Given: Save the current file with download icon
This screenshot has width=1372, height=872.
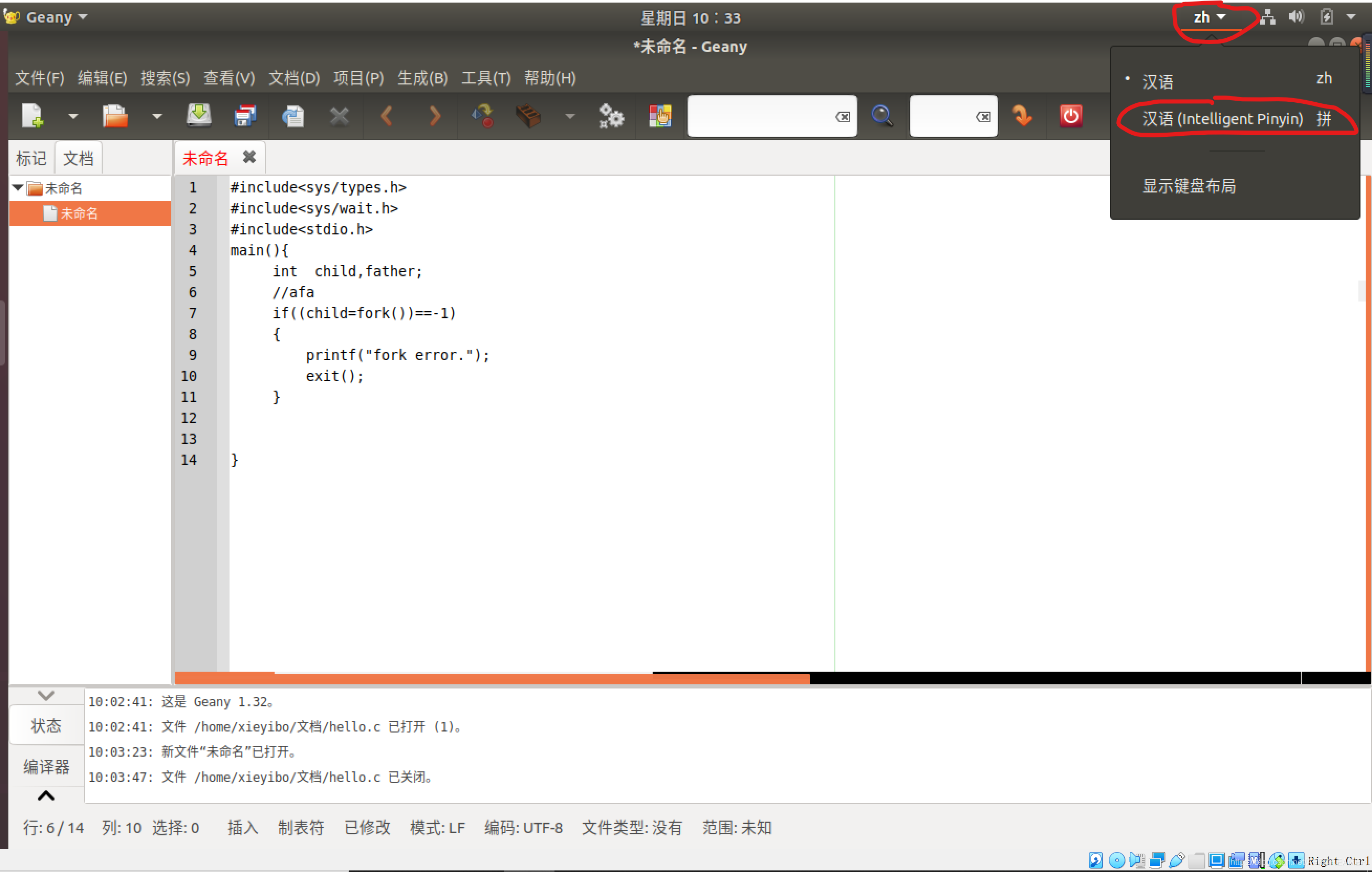Looking at the screenshot, I should click(200, 116).
